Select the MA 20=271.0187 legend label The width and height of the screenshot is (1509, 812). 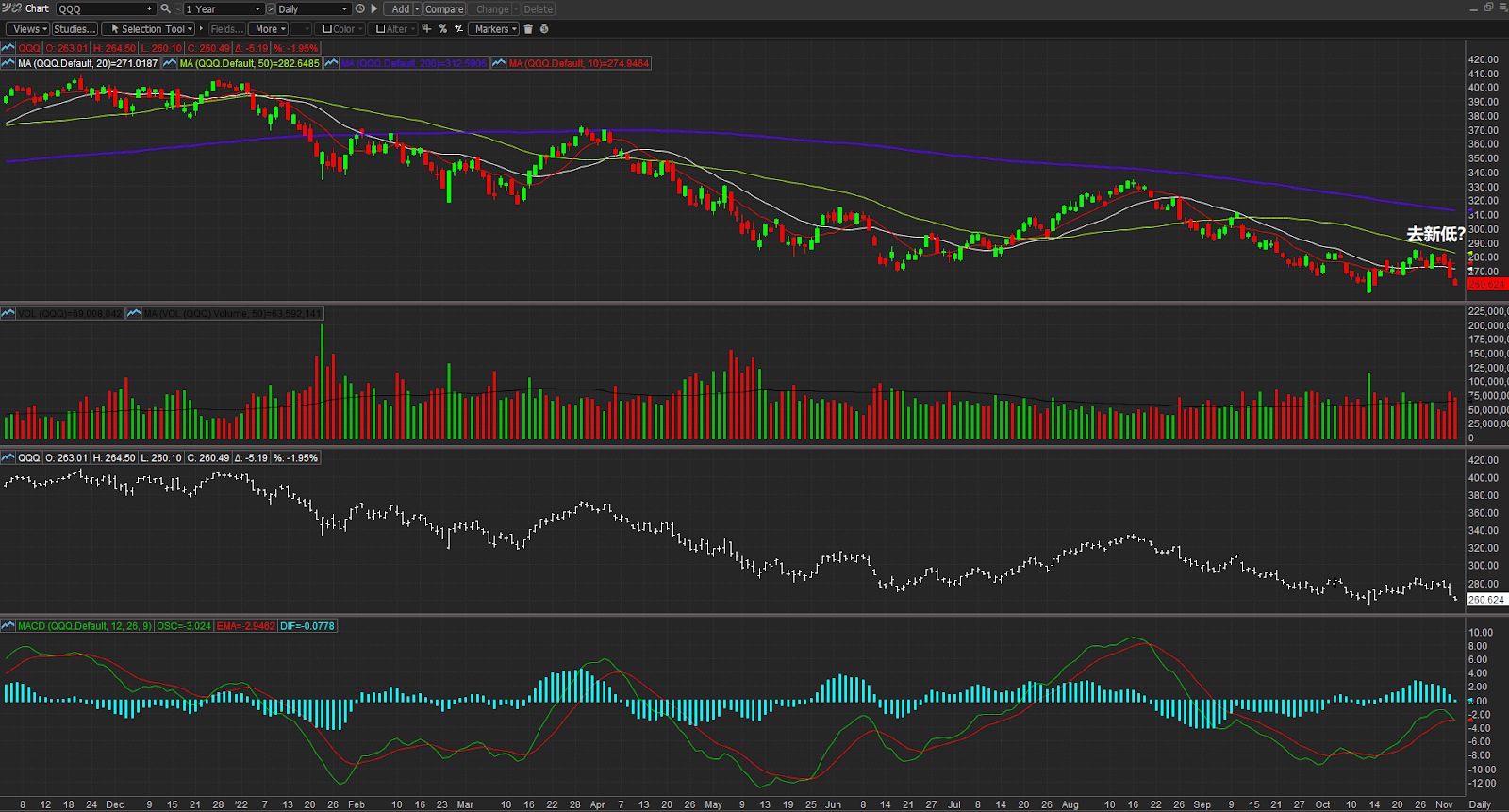88,63
